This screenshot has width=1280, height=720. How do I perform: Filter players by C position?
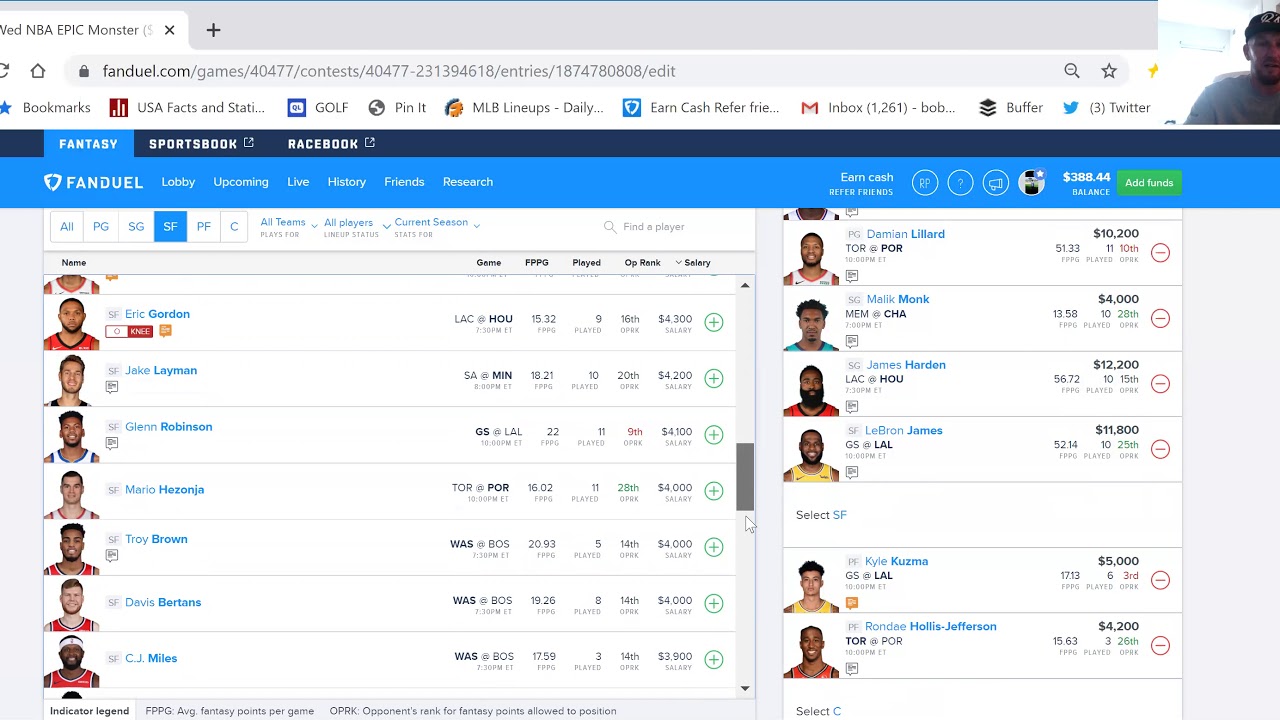tap(234, 227)
